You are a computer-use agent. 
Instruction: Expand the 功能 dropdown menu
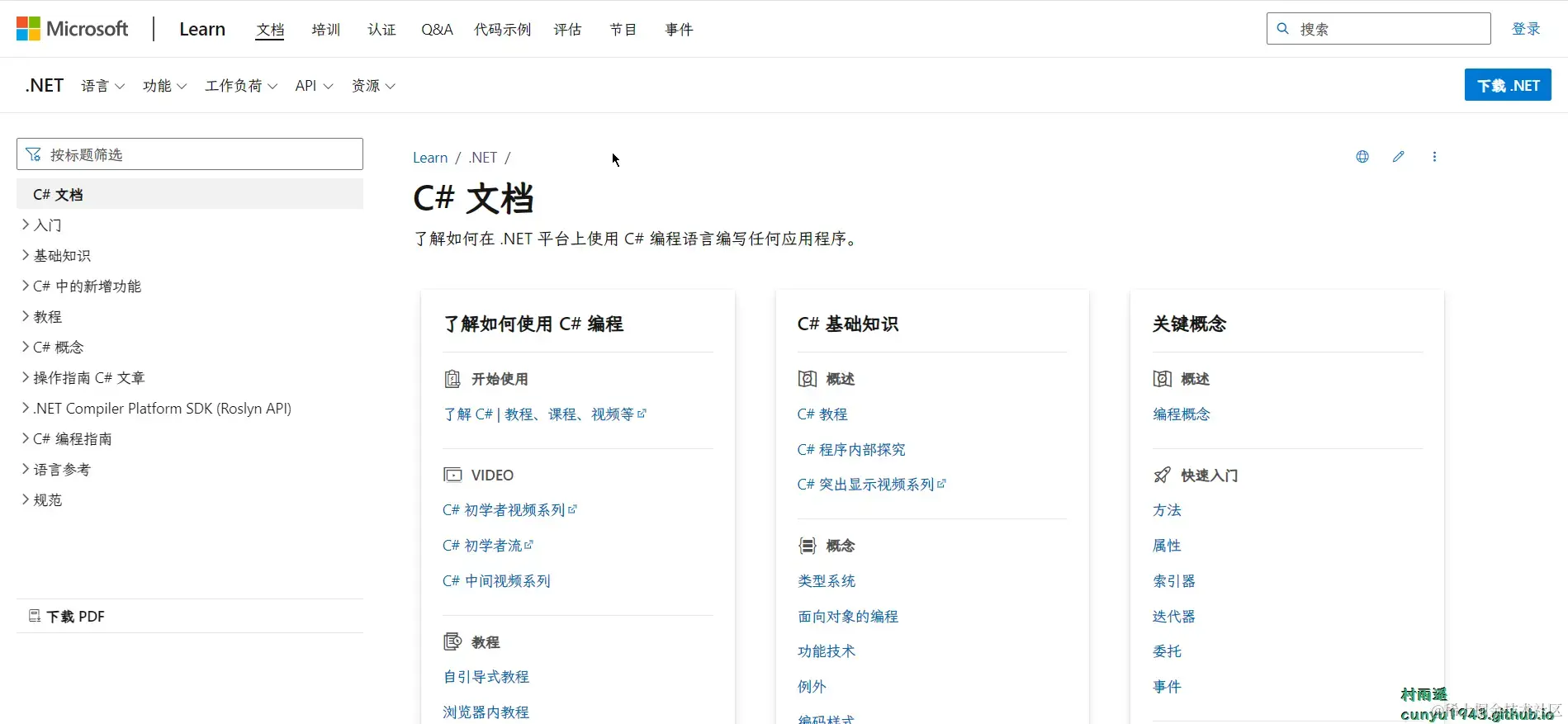point(164,86)
